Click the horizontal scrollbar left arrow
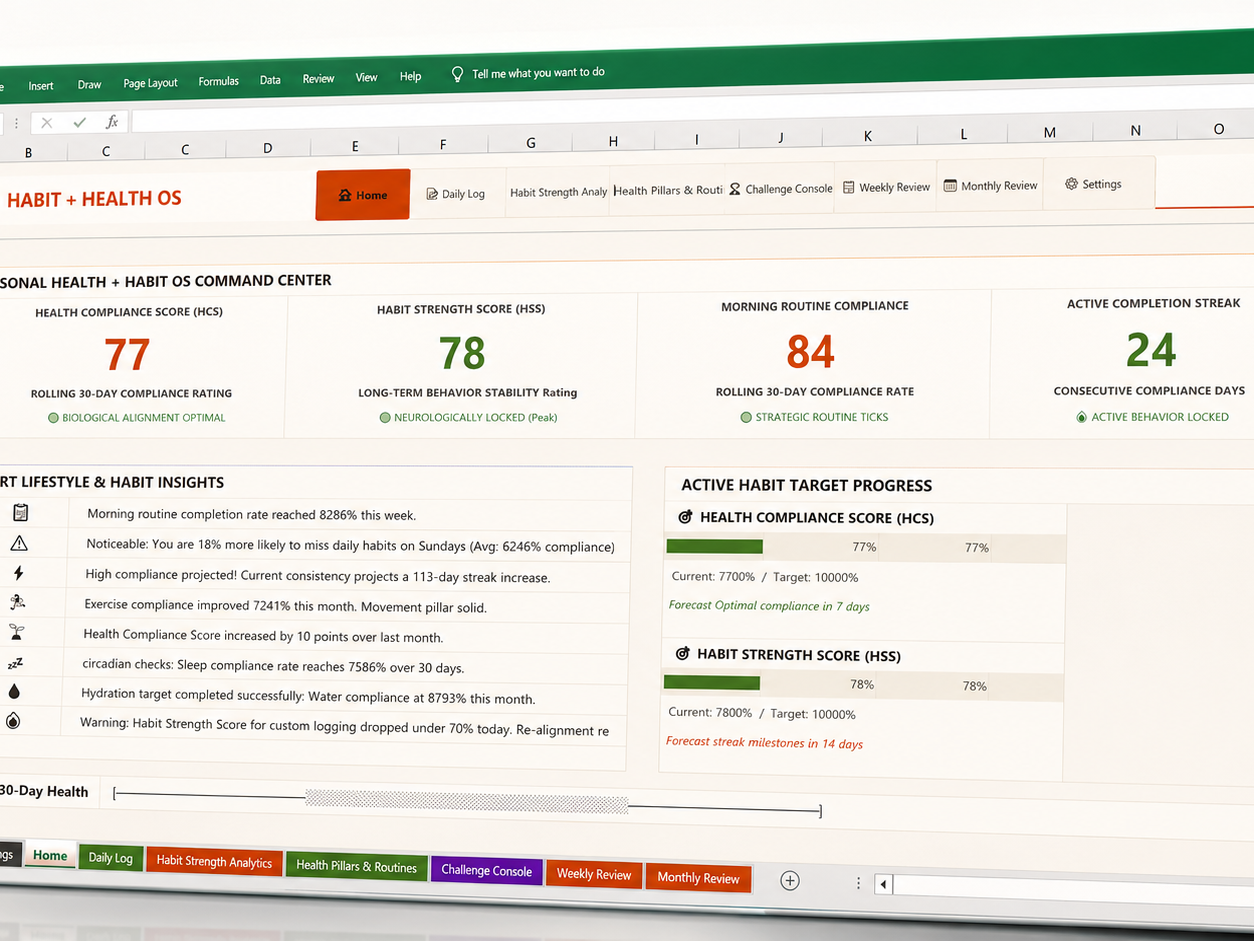1254x941 pixels. tap(883, 884)
